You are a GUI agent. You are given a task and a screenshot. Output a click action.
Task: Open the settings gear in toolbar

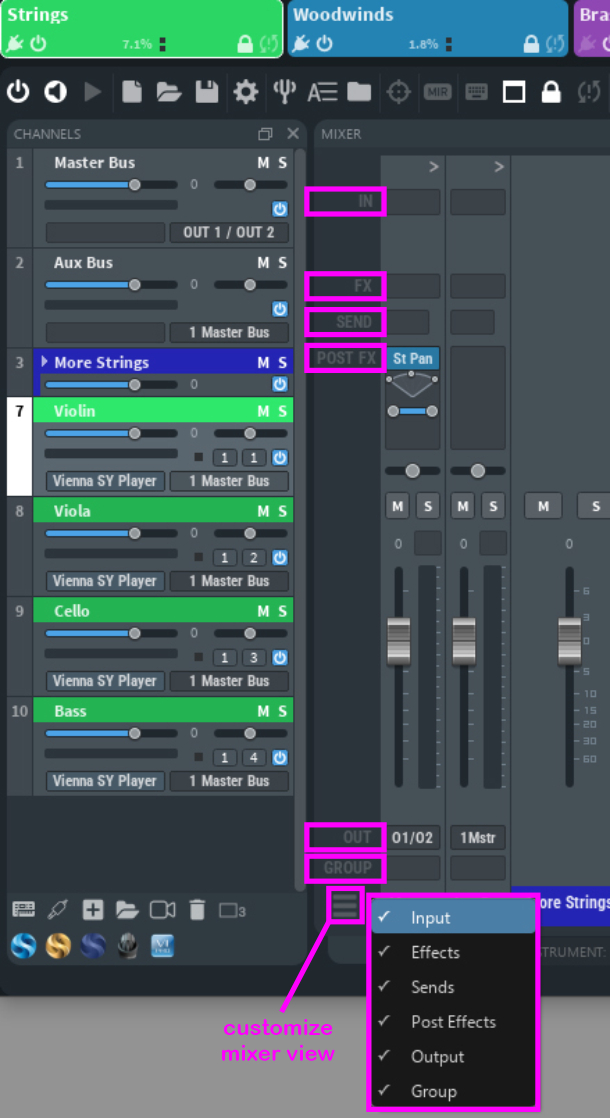point(245,93)
